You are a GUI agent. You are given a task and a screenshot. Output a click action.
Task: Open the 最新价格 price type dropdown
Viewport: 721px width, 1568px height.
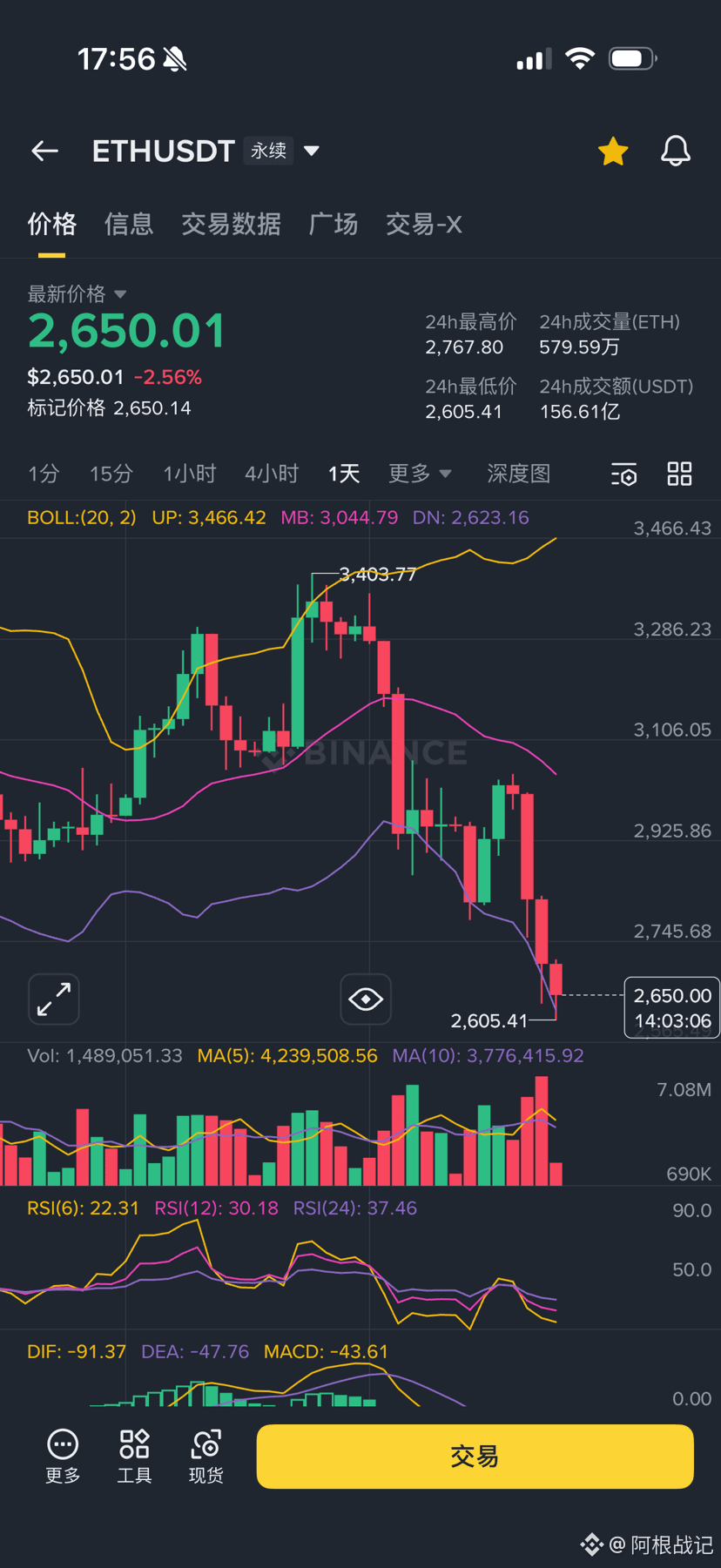120,294
